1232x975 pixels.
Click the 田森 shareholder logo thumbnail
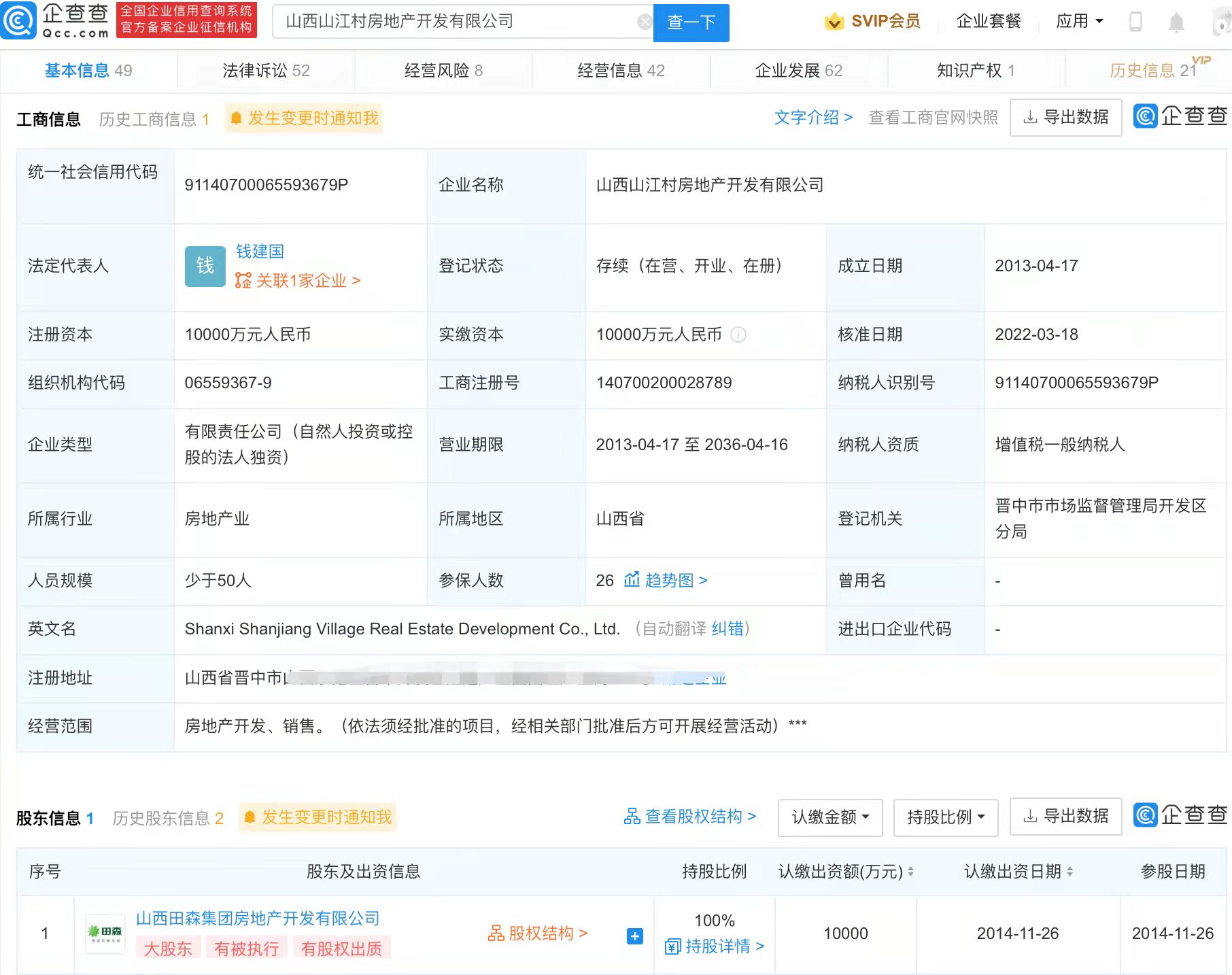pyautogui.click(x=105, y=934)
